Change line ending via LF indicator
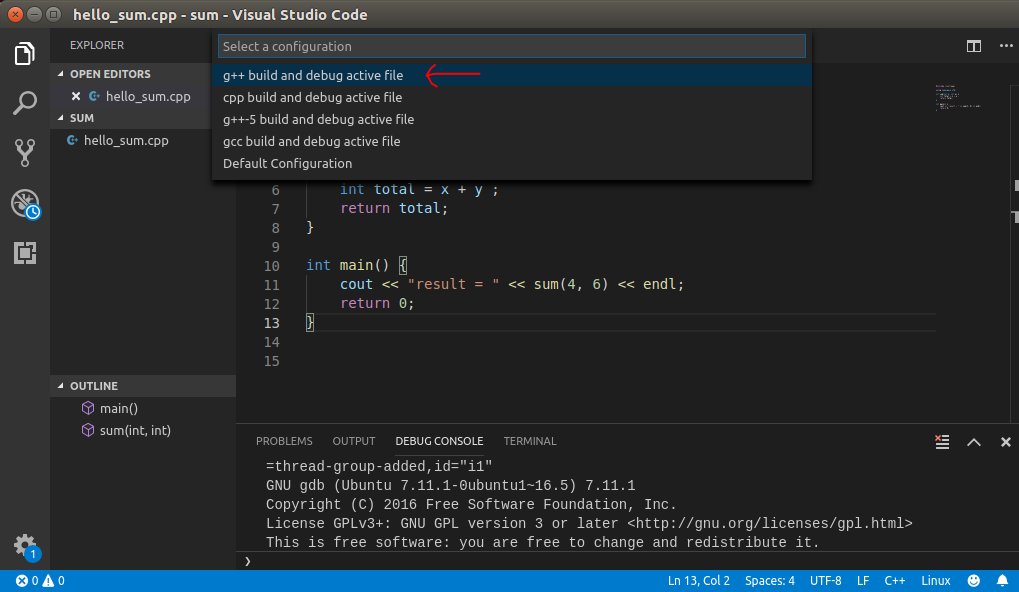Viewport: 1019px width, 592px height. 863,580
